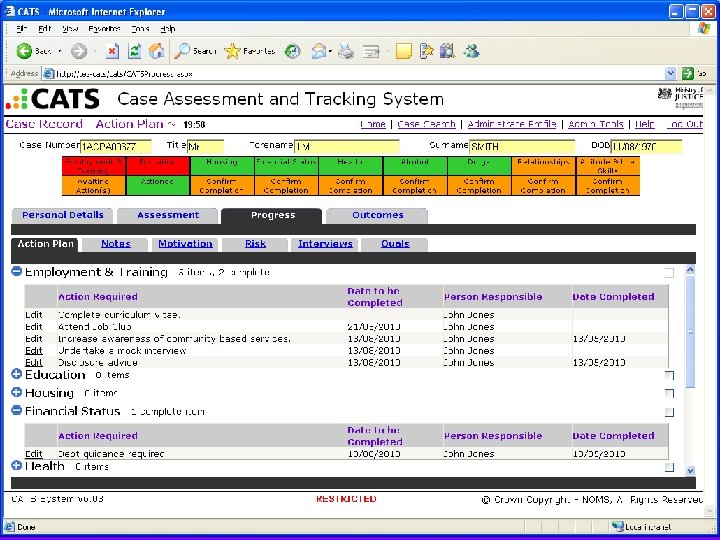Stop page loading with the red X icon
The image size is (720, 540).
point(112,51)
